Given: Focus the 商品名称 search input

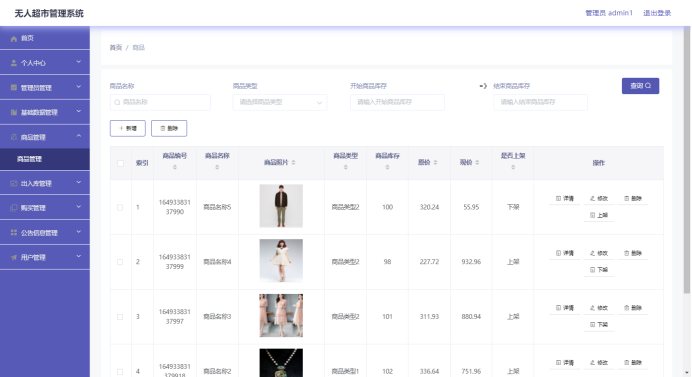Looking at the screenshot, I should pyautogui.click(x=160, y=102).
